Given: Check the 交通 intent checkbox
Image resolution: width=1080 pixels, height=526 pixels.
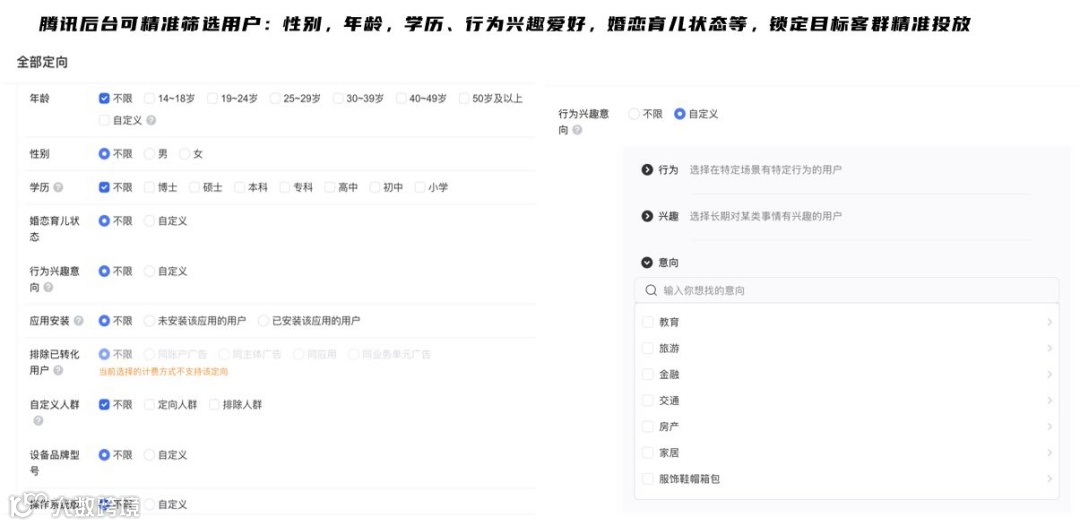Looking at the screenshot, I should click(x=647, y=401).
